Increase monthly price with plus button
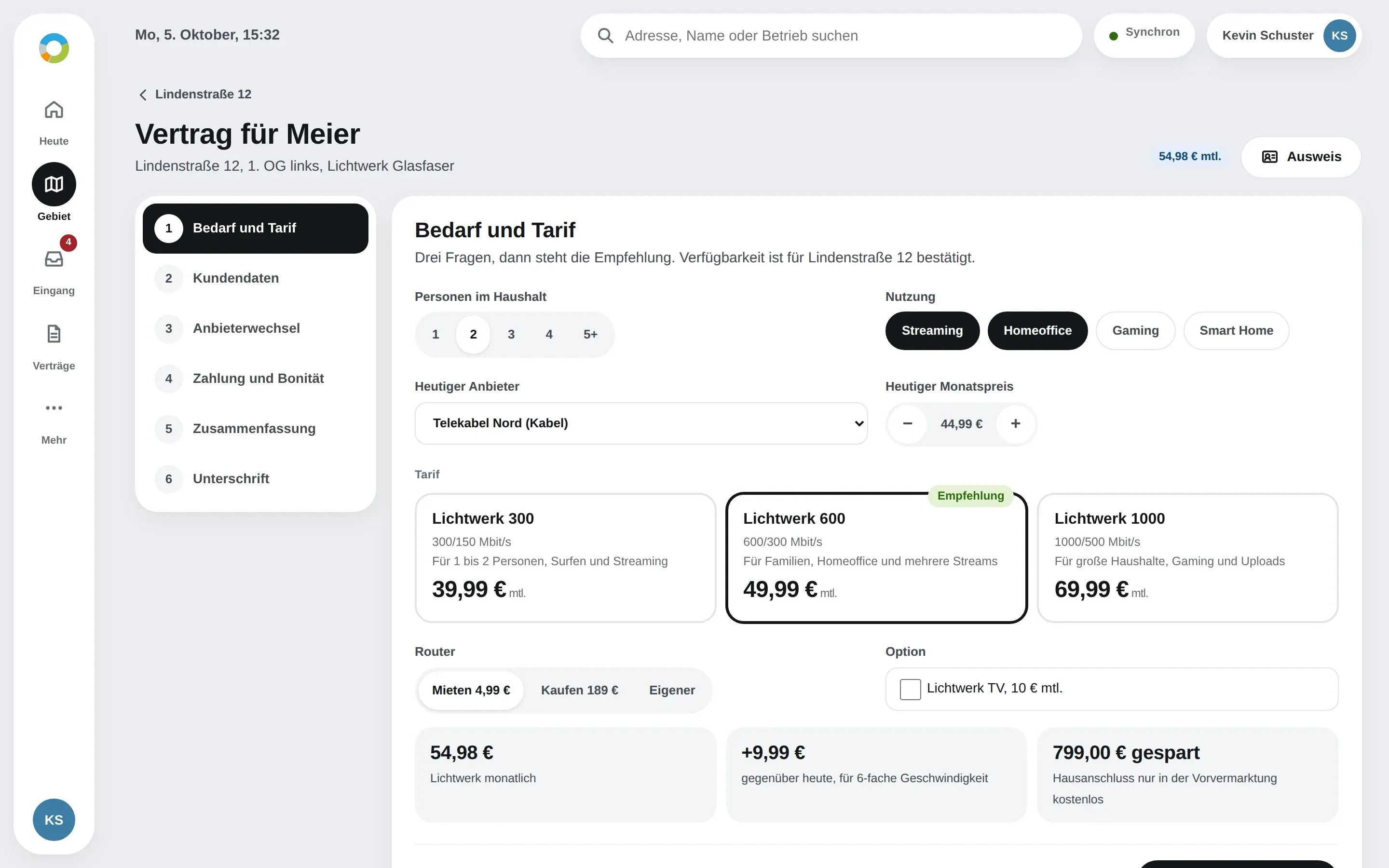This screenshot has width=1389, height=868. (1015, 424)
